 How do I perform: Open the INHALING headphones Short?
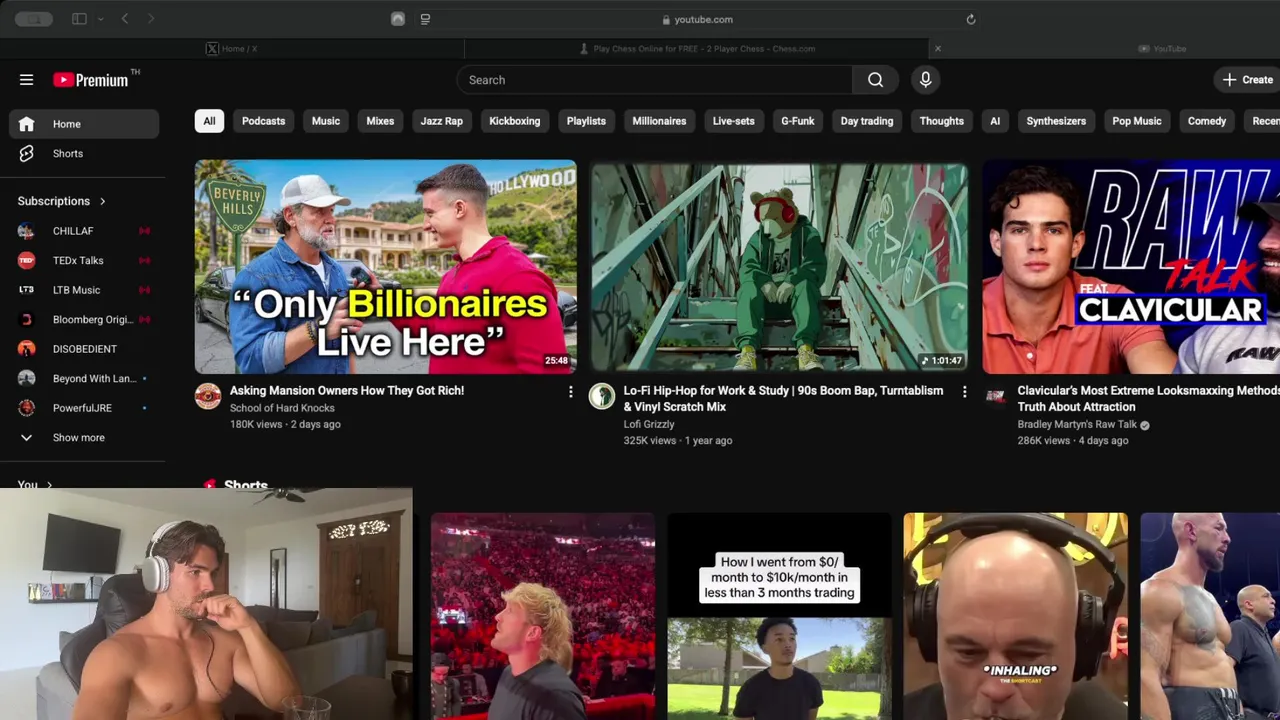(1015, 616)
